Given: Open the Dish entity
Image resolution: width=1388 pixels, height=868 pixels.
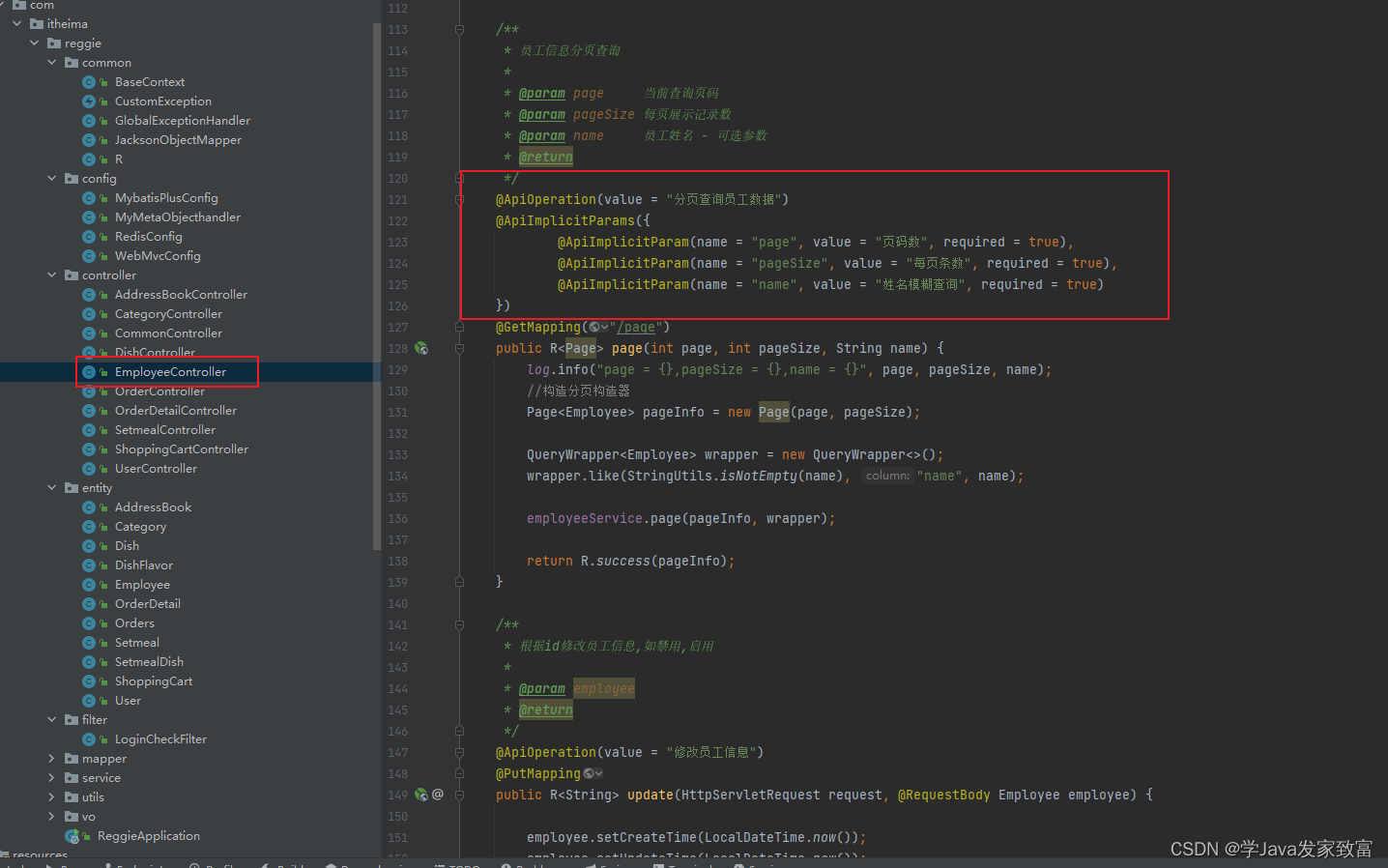Looking at the screenshot, I should click(x=127, y=546).
